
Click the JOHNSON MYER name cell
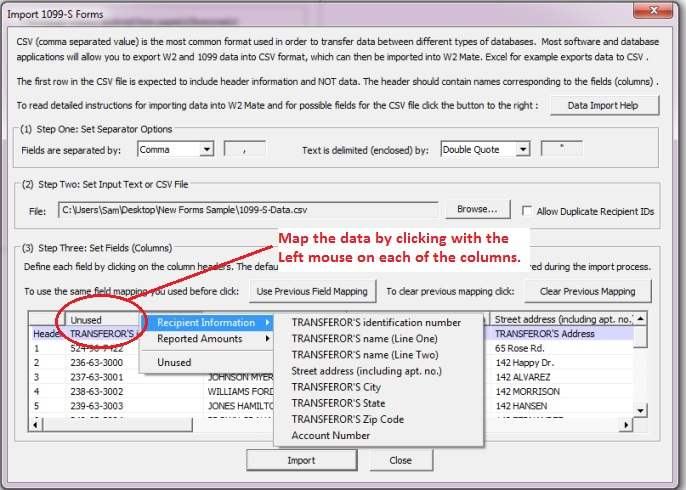(x=240, y=377)
